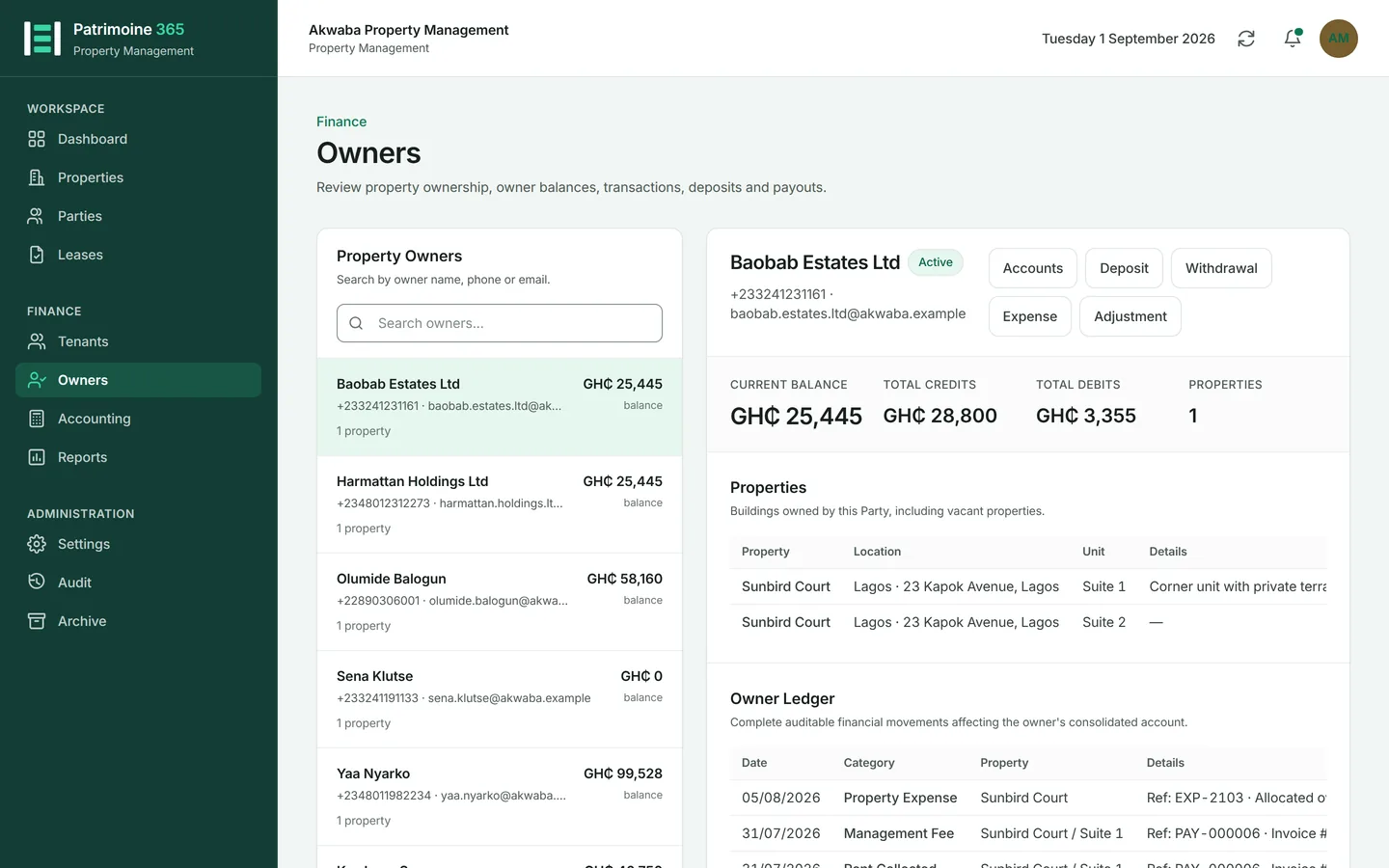Click the Settings gear icon

[x=37, y=544]
